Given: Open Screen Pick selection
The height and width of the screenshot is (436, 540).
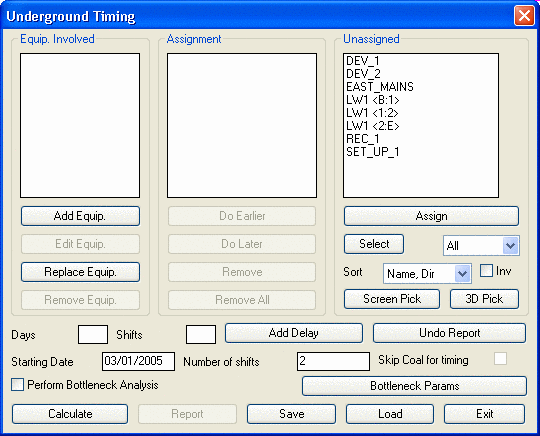Looking at the screenshot, I should tap(392, 299).
